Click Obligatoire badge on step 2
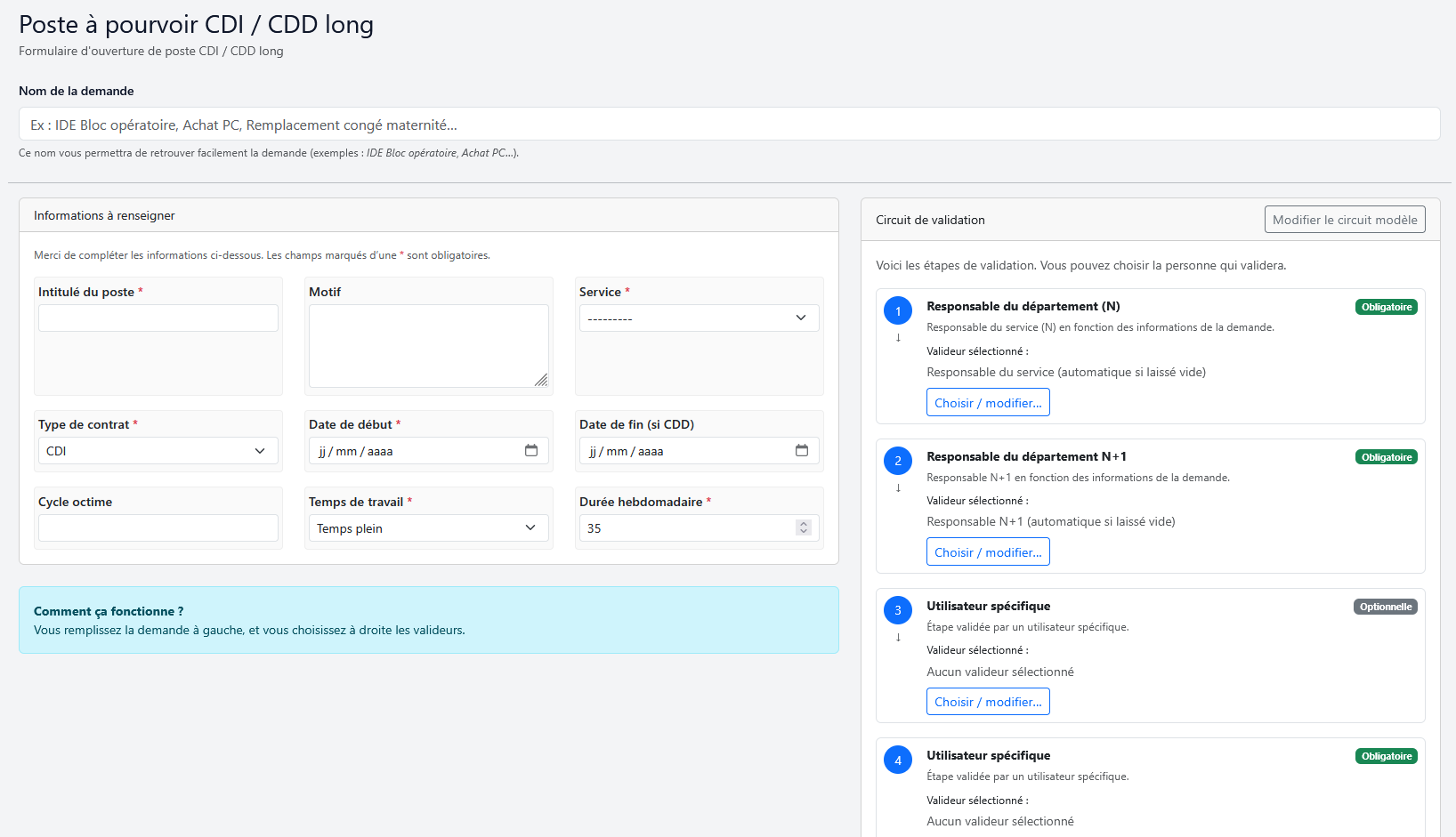 click(1387, 457)
